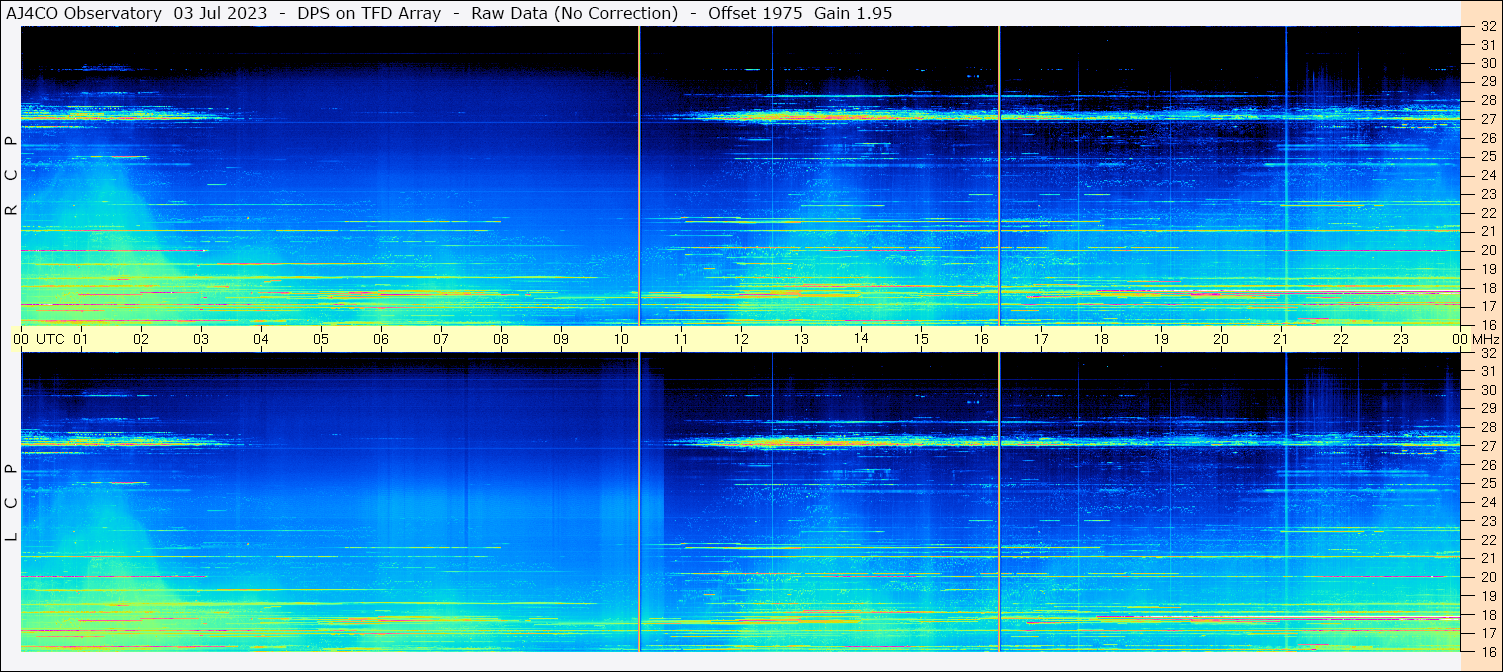The height and width of the screenshot is (672, 1503).
Task: Click the 'AJ4CO Observatory' title text
Action: (84, 13)
